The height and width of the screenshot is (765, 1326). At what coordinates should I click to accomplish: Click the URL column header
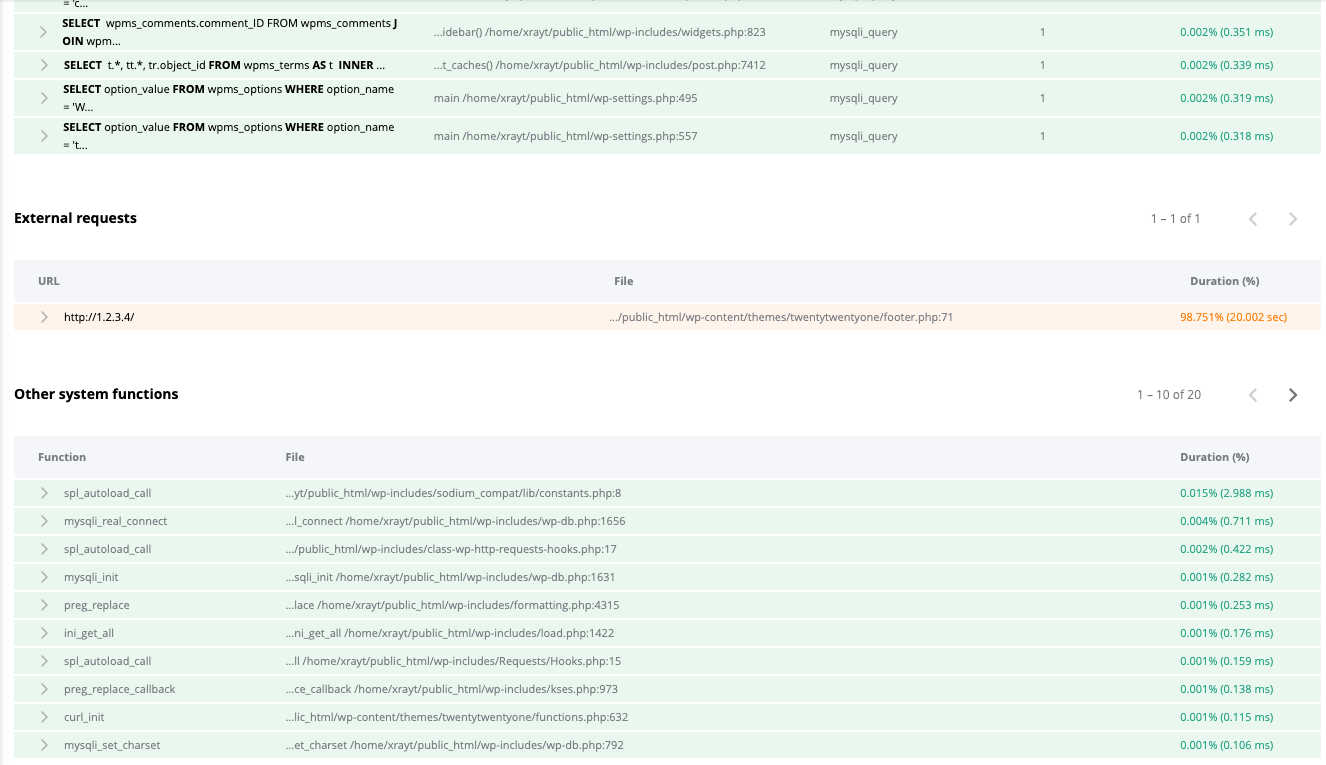48,281
